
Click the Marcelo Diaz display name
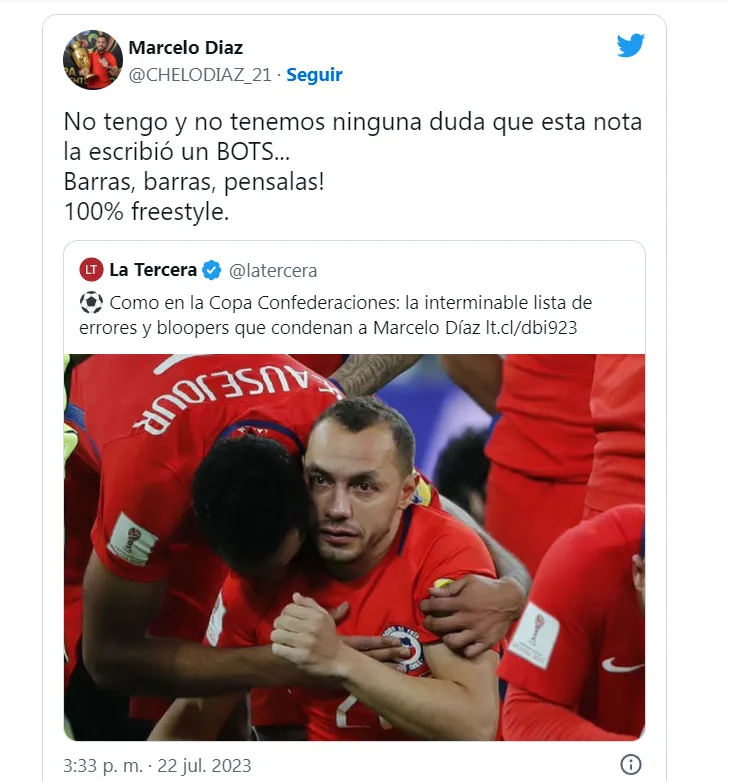coord(186,48)
